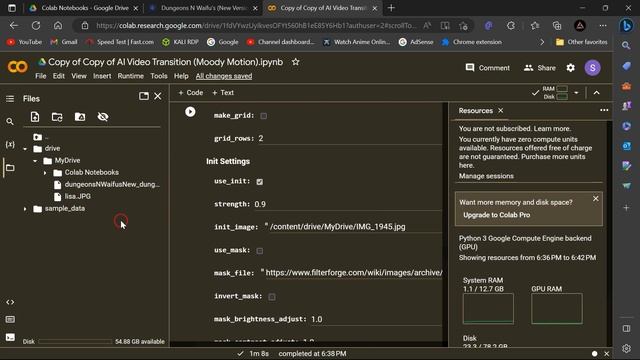Open the user account avatar
This screenshot has width=640, height=360.
(592, 68)
